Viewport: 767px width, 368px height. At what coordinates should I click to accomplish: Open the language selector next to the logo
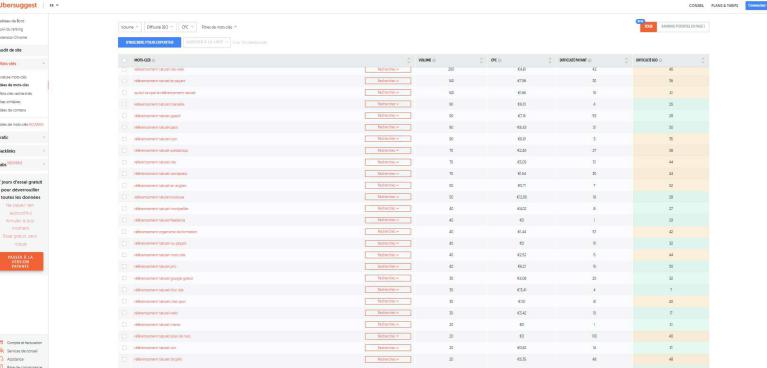coord(54,5)
